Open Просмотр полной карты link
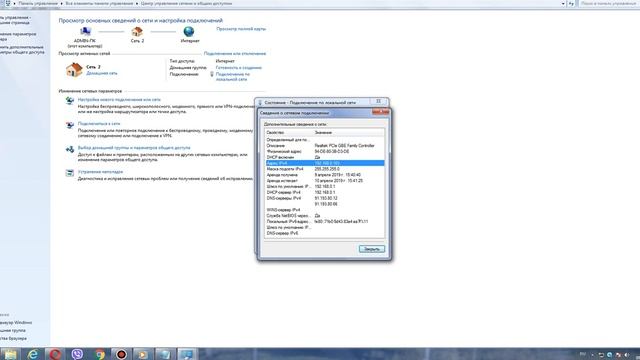 point(241,29)
